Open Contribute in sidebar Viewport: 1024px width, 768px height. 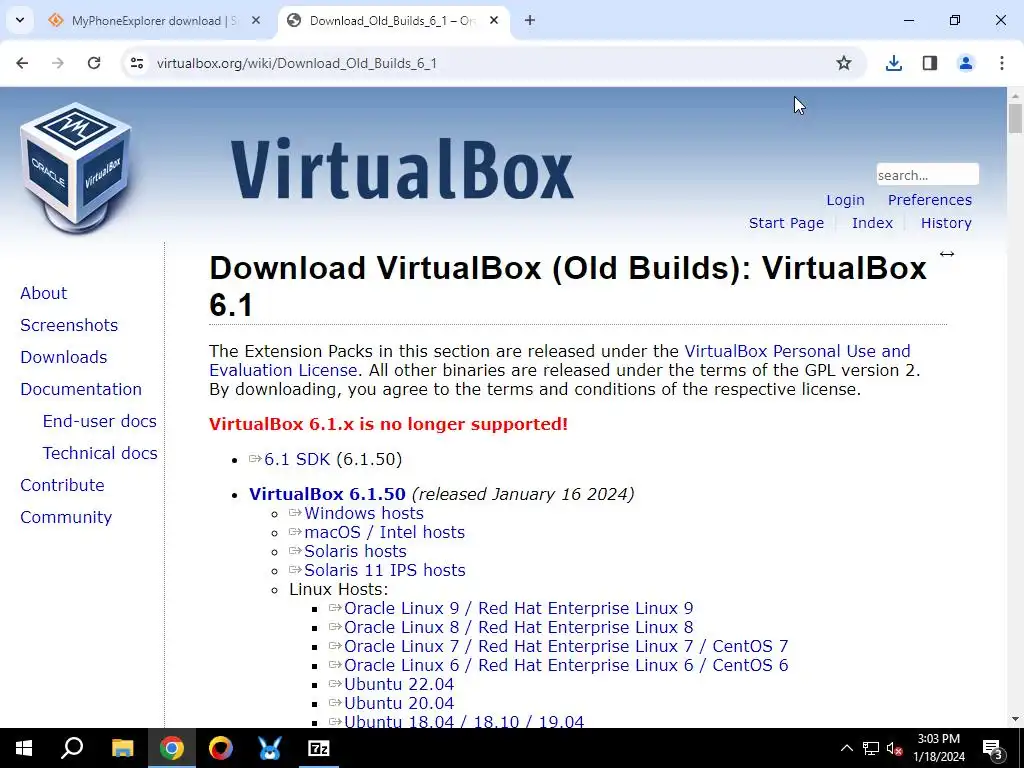point(62,485)
